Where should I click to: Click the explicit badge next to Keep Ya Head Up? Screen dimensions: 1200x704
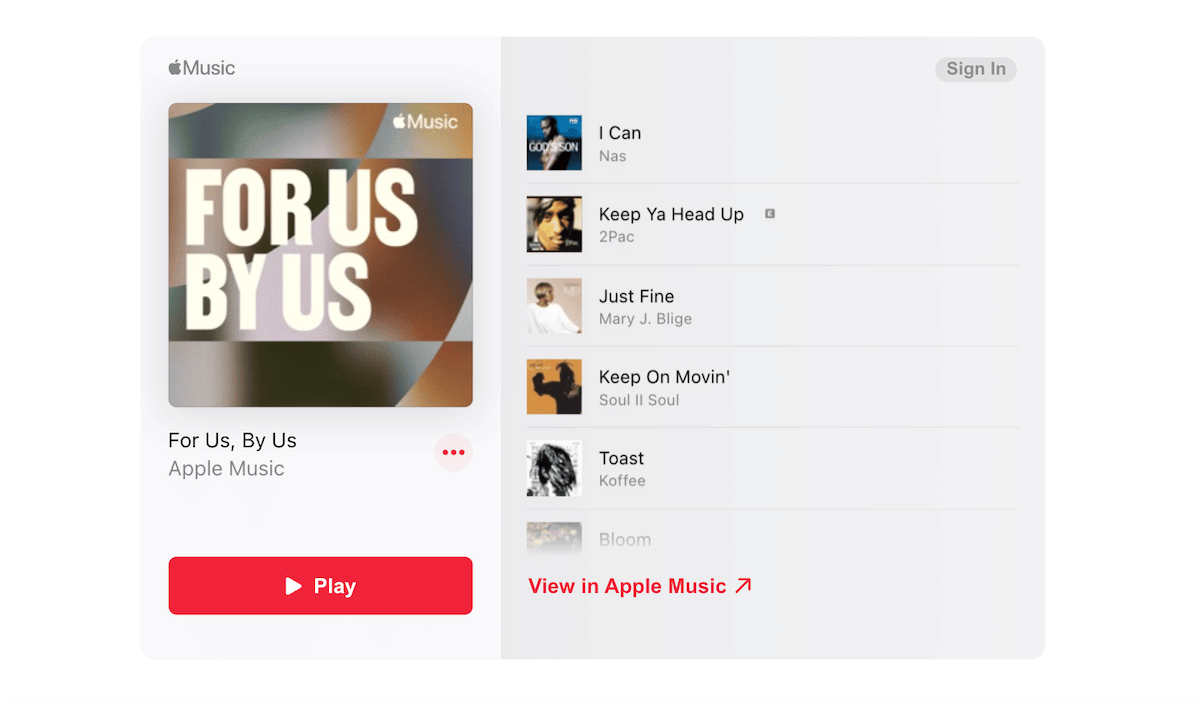click(770, 213)
